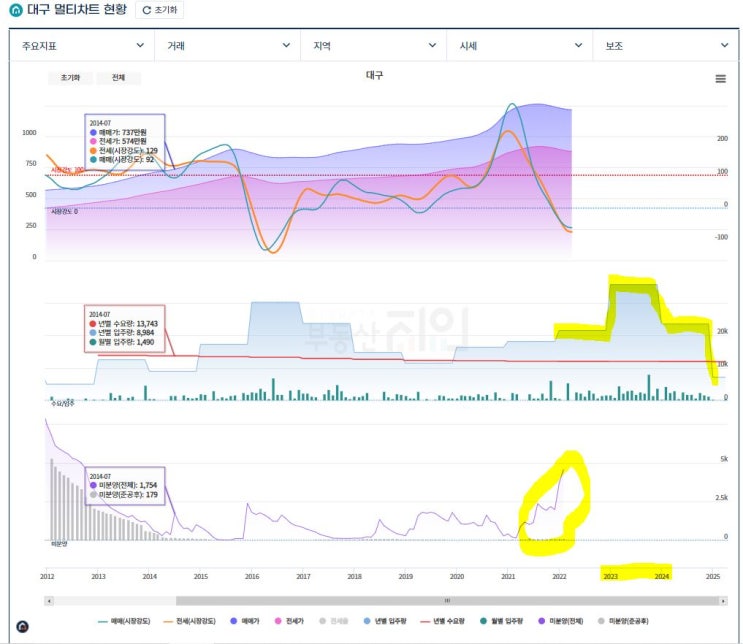
Task: Open the 주요지표 dropdown
Action: [x=82, y=45]
